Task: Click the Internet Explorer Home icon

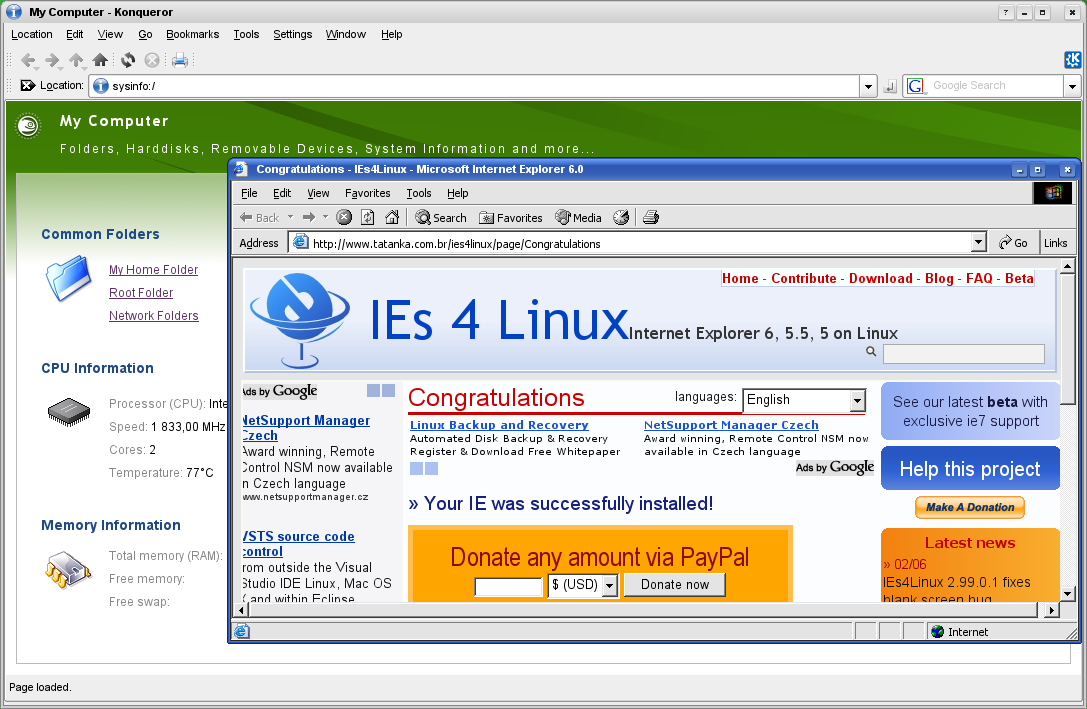Action: click(x=392, y=217)
